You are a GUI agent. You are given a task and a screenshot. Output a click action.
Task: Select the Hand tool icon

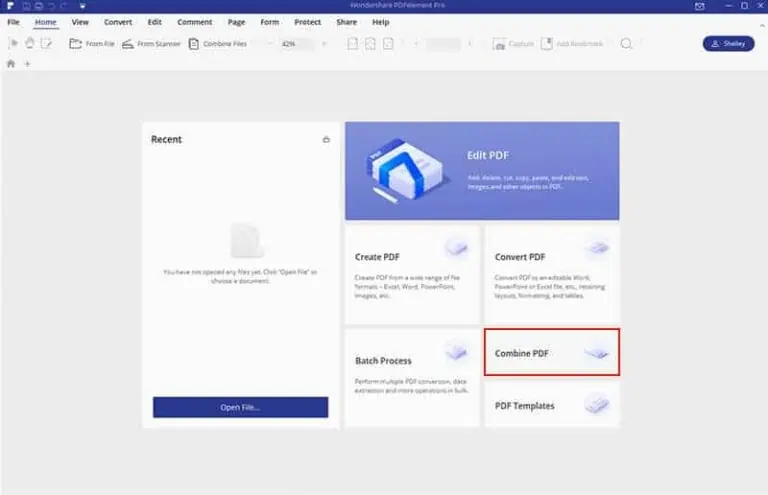30,43
